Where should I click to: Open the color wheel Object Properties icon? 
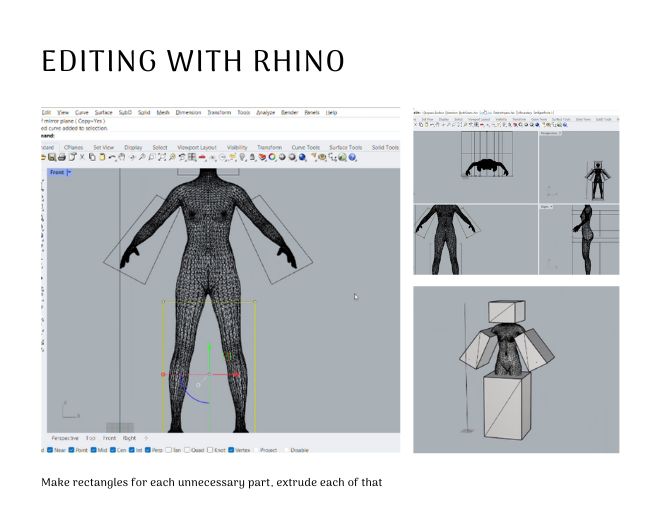(x=272, y=157)
